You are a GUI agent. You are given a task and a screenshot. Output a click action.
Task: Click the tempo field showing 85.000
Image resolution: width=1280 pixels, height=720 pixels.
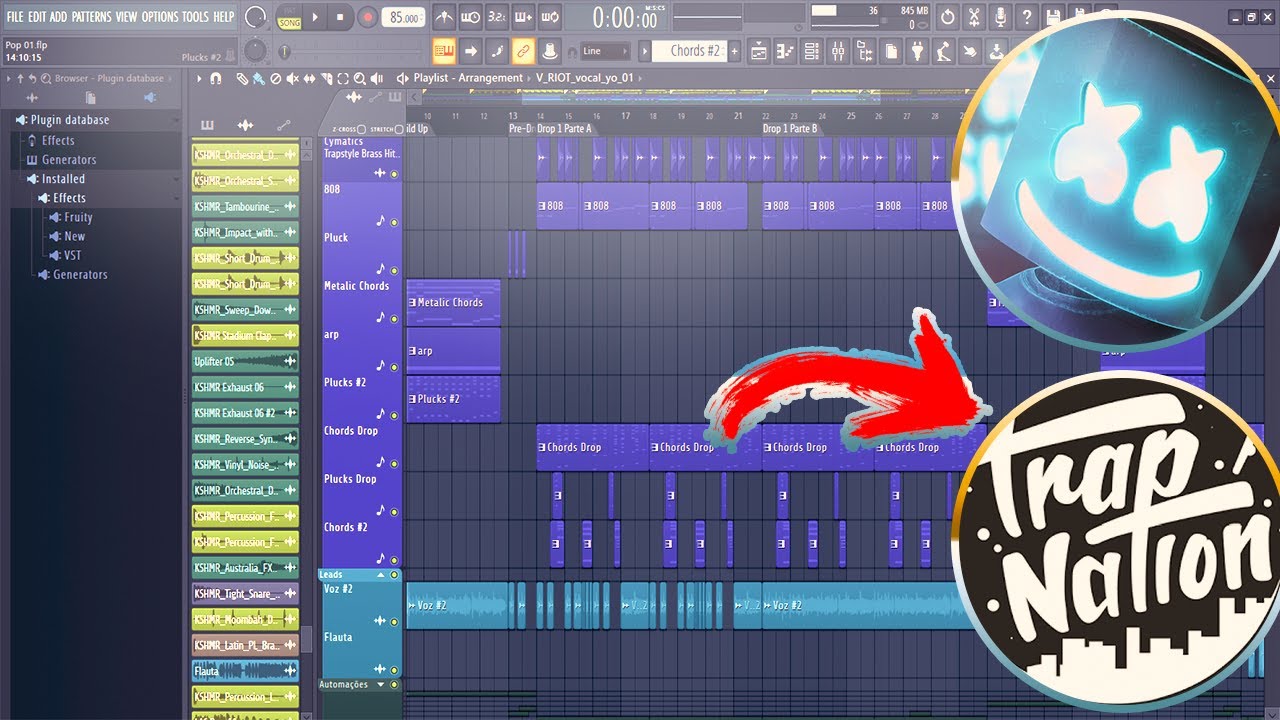(x=403, y=18)
